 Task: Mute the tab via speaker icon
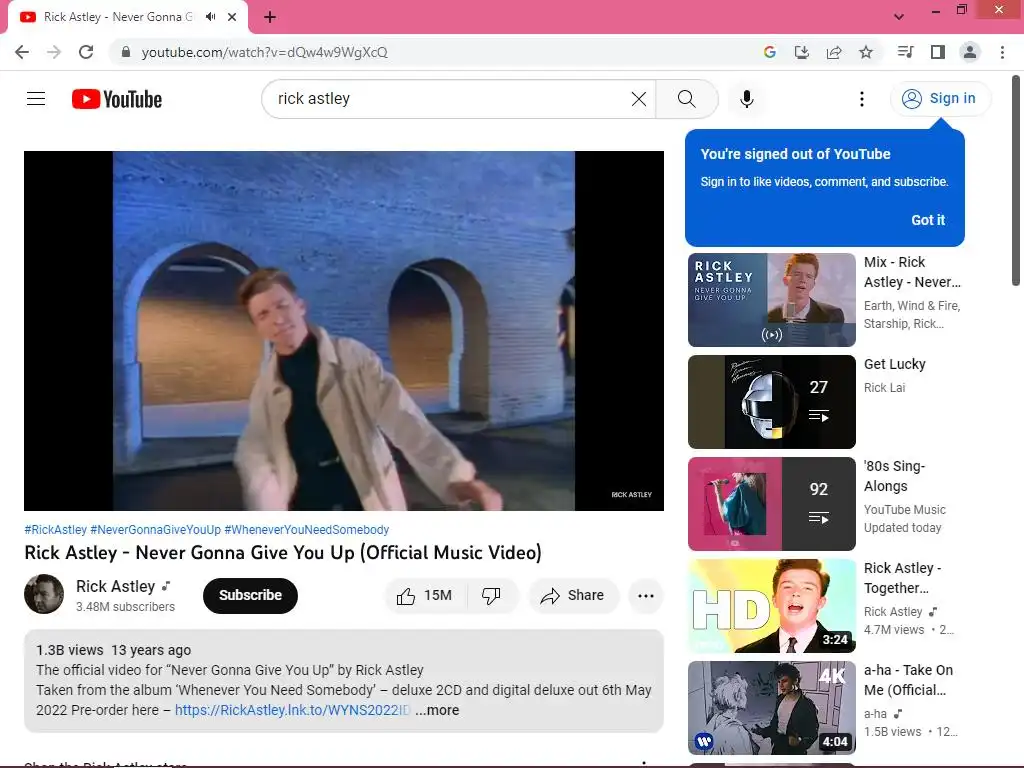click(210, 17)
